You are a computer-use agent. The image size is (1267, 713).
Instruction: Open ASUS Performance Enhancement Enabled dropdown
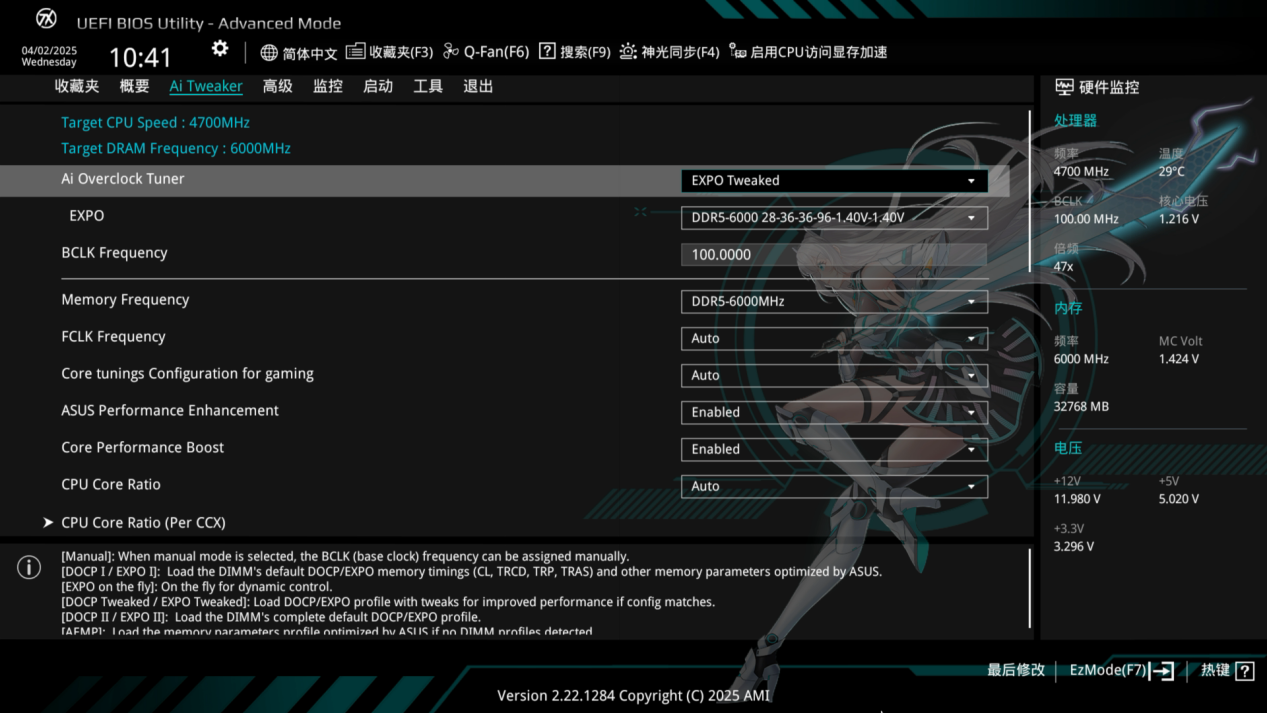[834, 412]
